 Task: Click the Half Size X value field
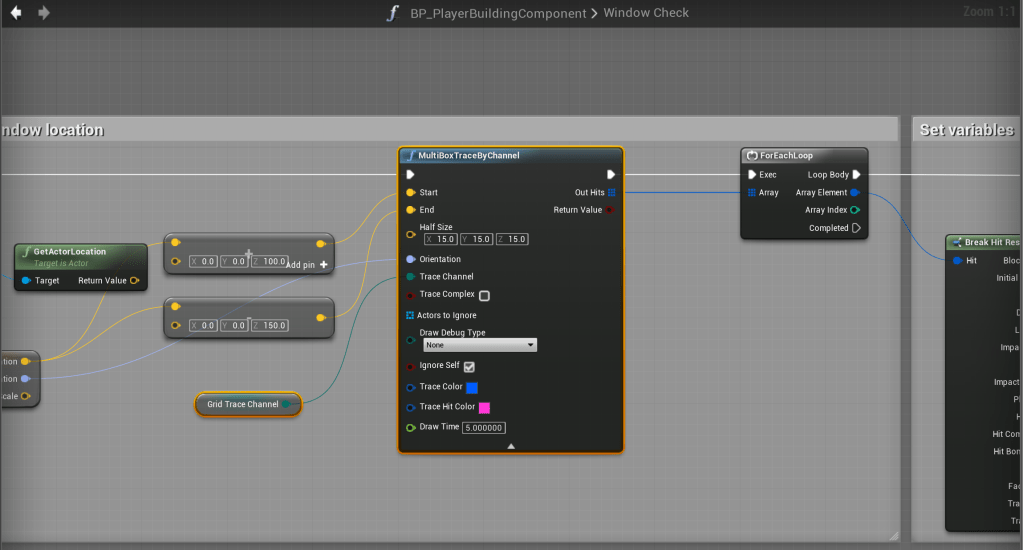click(445, 240)
